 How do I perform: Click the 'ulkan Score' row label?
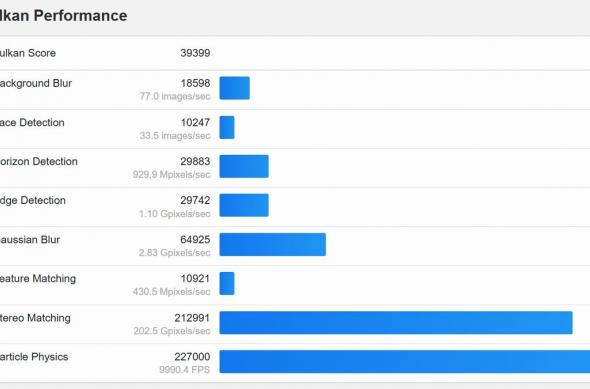click(x=28, y=53)
